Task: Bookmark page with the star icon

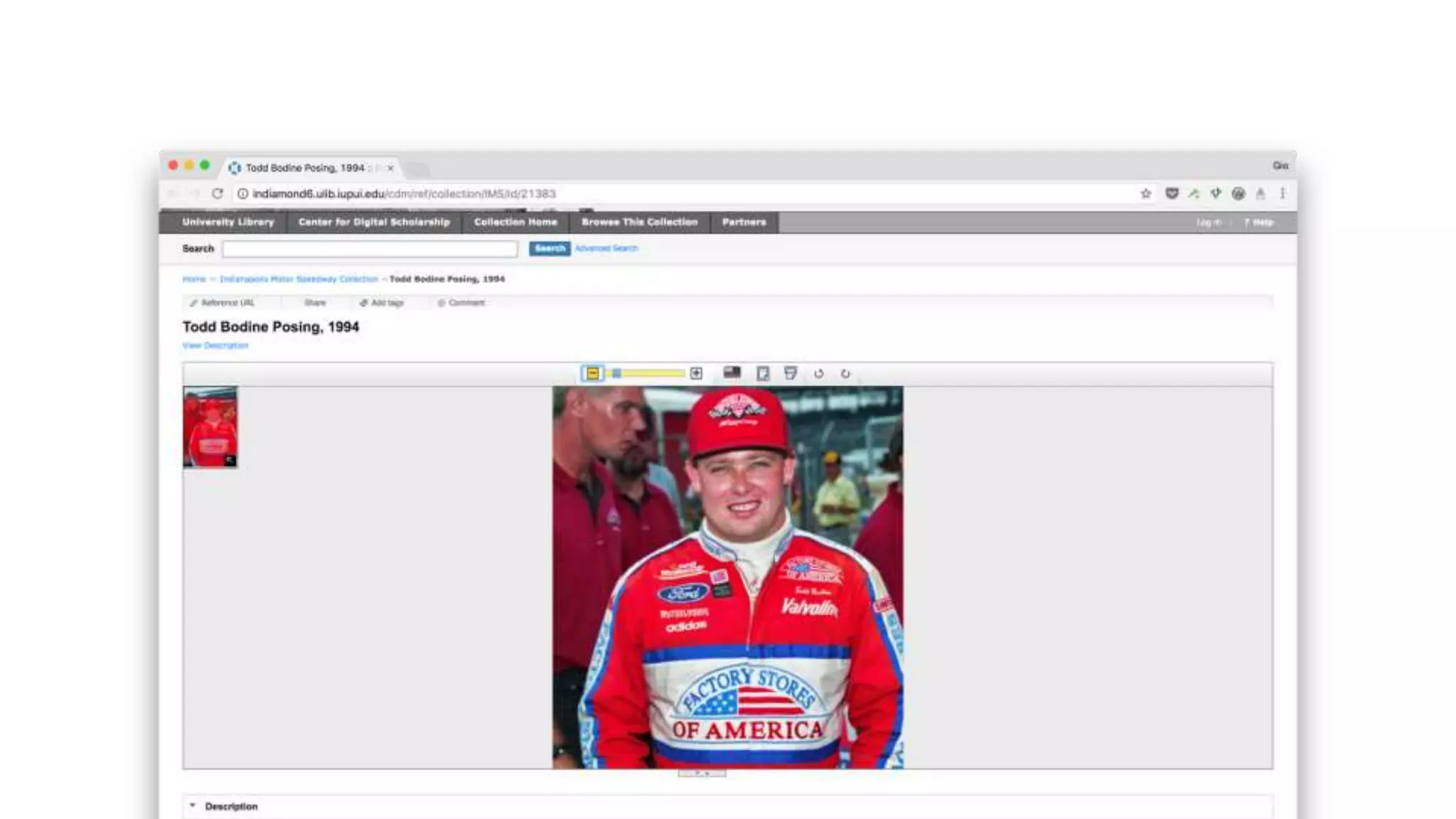Action: pyautogui.click(x=1145, y=193)
